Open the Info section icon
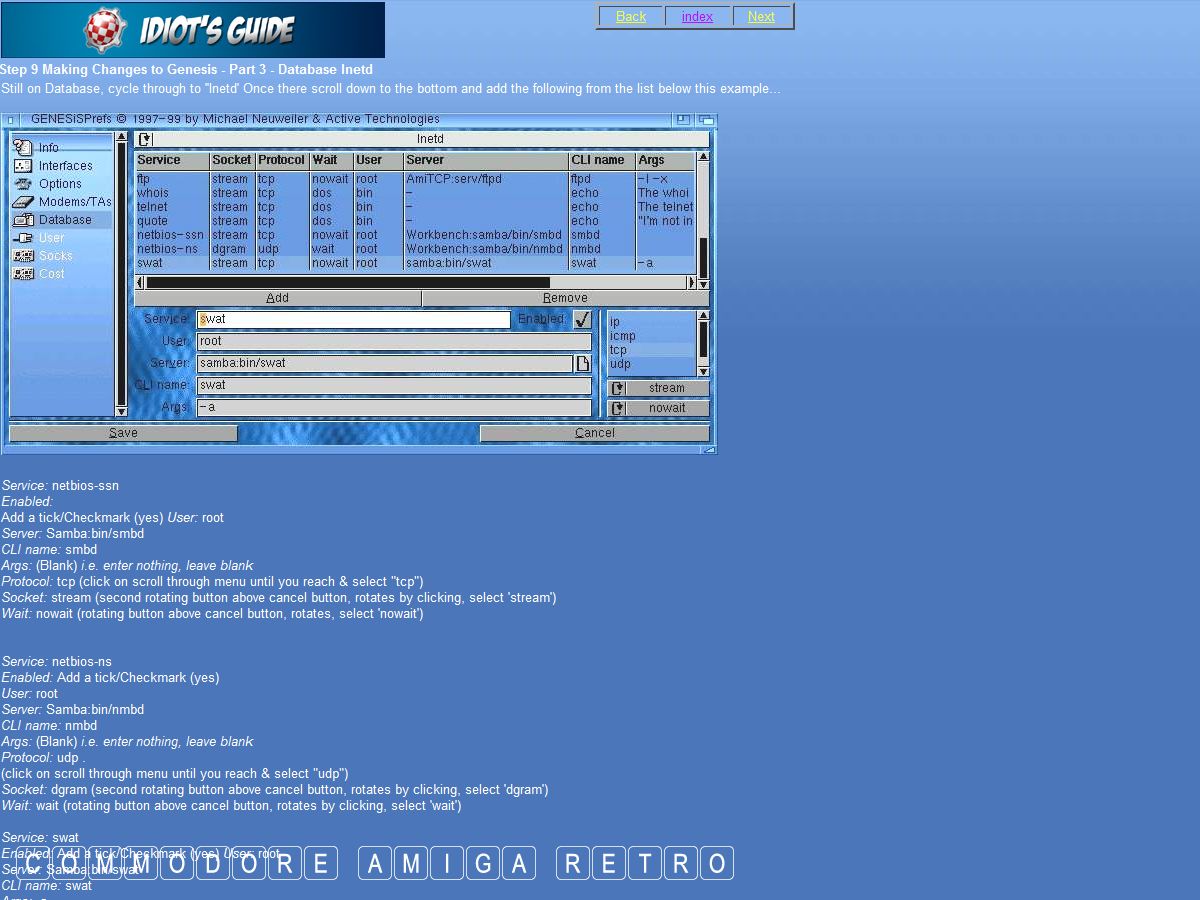 tap(23, 147)
